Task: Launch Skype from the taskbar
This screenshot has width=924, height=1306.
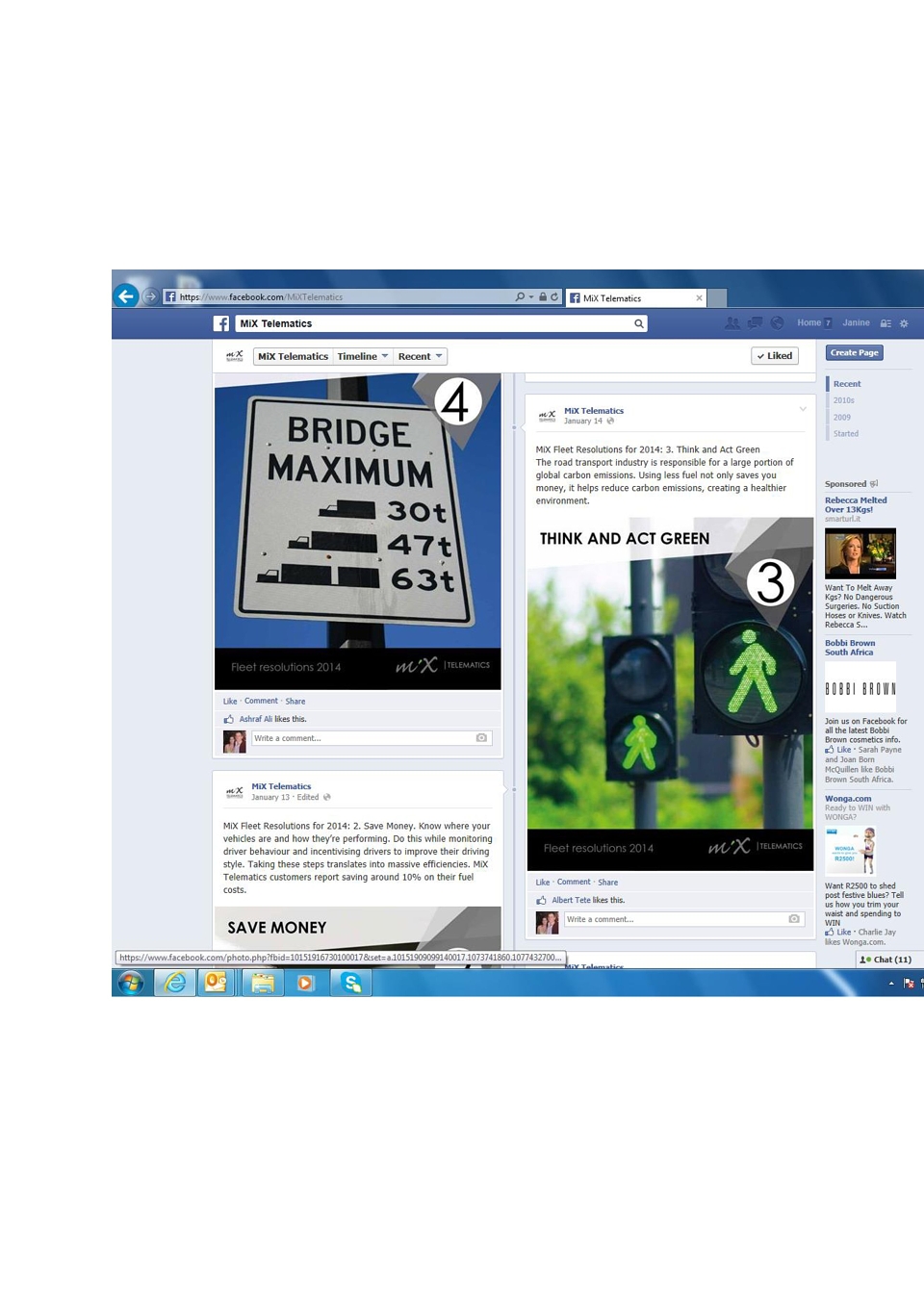Action: tap(352, 983)
